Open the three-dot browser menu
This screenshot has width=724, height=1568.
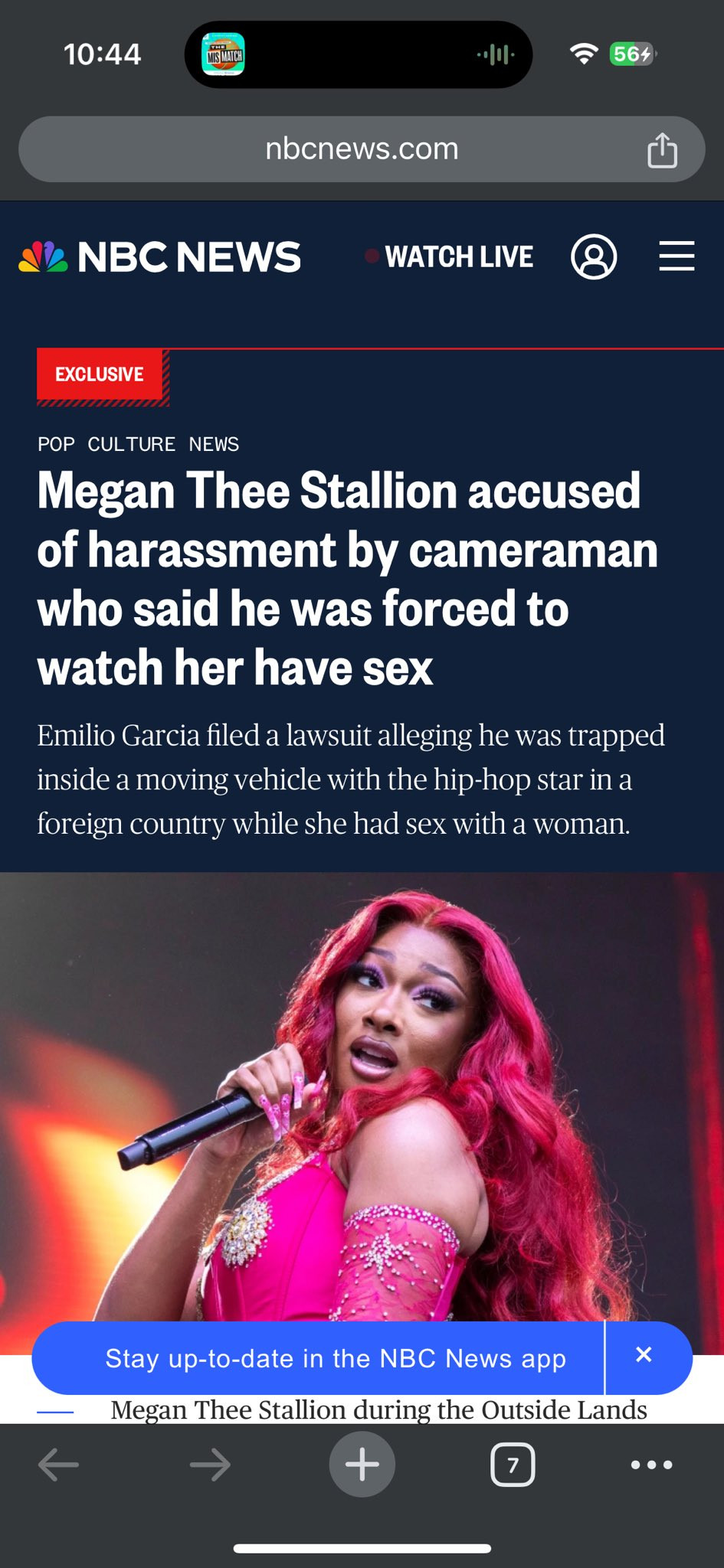pyautogui.click(x=651, y=1465)
